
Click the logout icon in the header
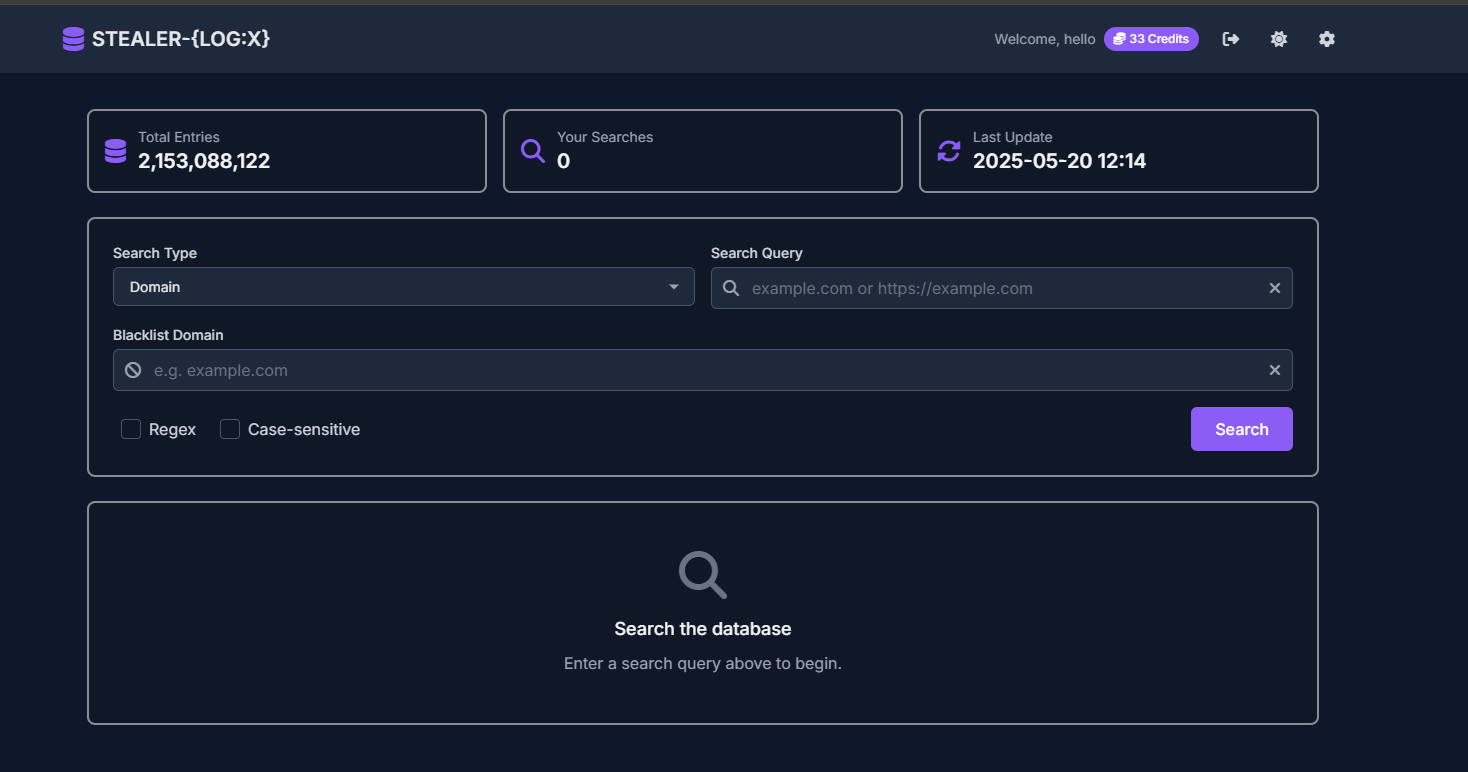click(x=1231, y=39)
